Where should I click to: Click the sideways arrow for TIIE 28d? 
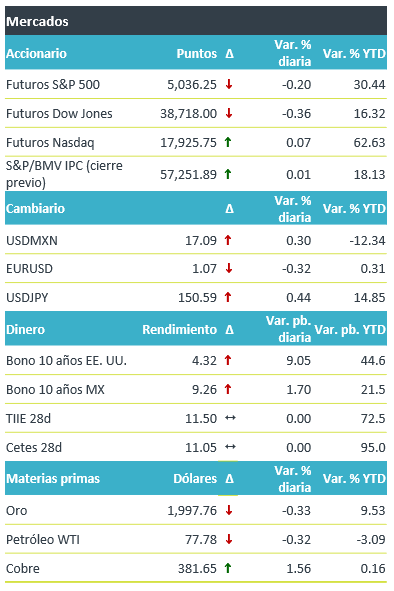tap(230, 418)
